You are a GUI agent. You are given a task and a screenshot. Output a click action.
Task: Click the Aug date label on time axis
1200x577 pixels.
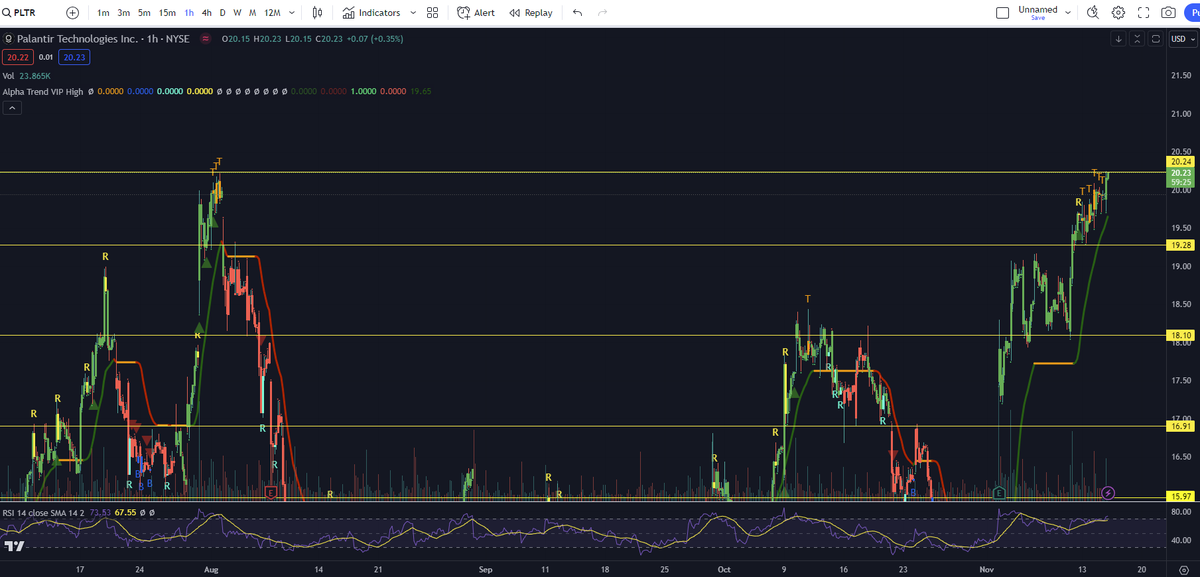pos(211,568)
